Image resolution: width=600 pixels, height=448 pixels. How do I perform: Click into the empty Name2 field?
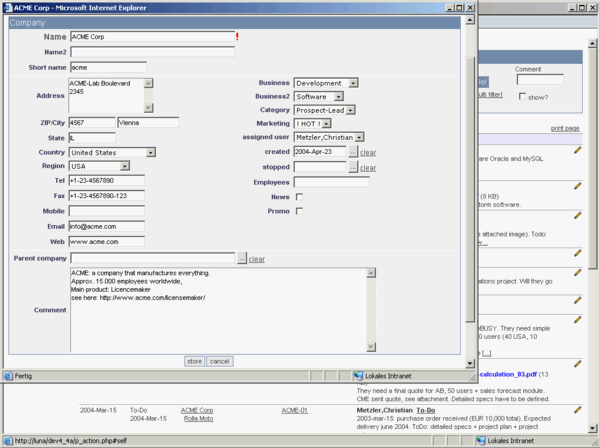click(x=152, y=52)
